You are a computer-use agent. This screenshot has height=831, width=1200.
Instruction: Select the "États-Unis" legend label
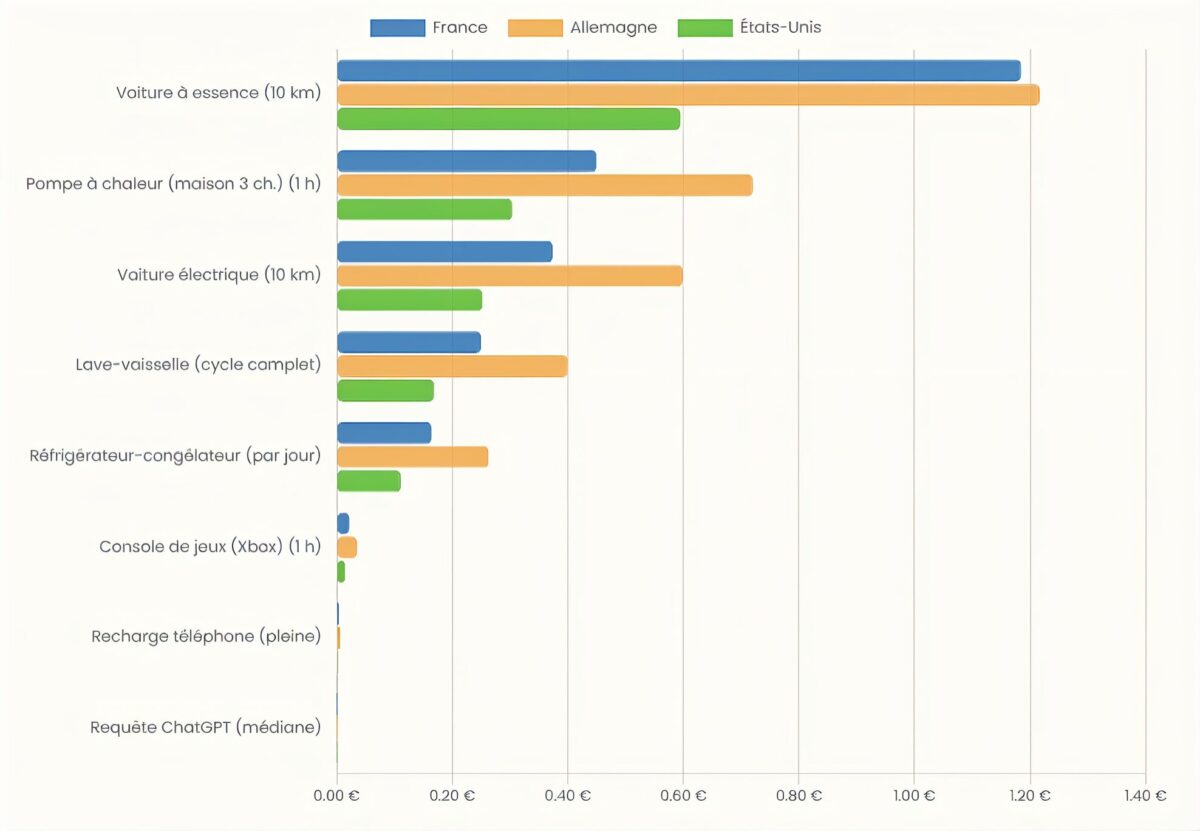pos(781,28)
